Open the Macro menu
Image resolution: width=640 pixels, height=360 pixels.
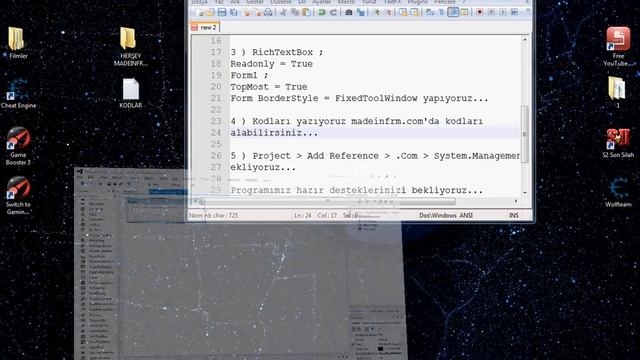click(x=346, y=2)
